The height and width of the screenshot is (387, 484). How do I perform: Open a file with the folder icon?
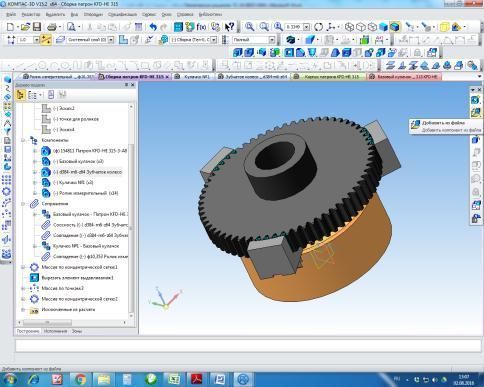(x=25, y=27)
